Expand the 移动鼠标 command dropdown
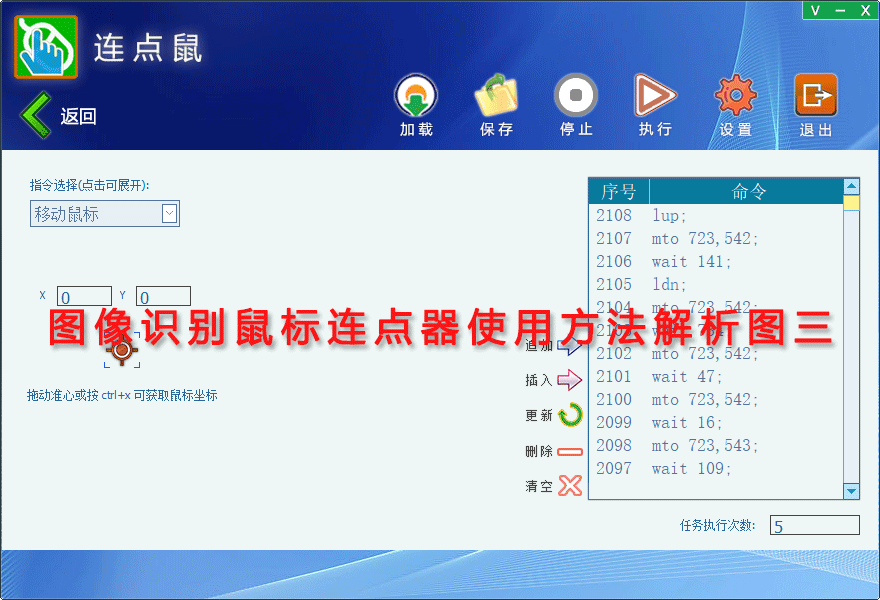The image size is (880, 600). coord(169,213)
